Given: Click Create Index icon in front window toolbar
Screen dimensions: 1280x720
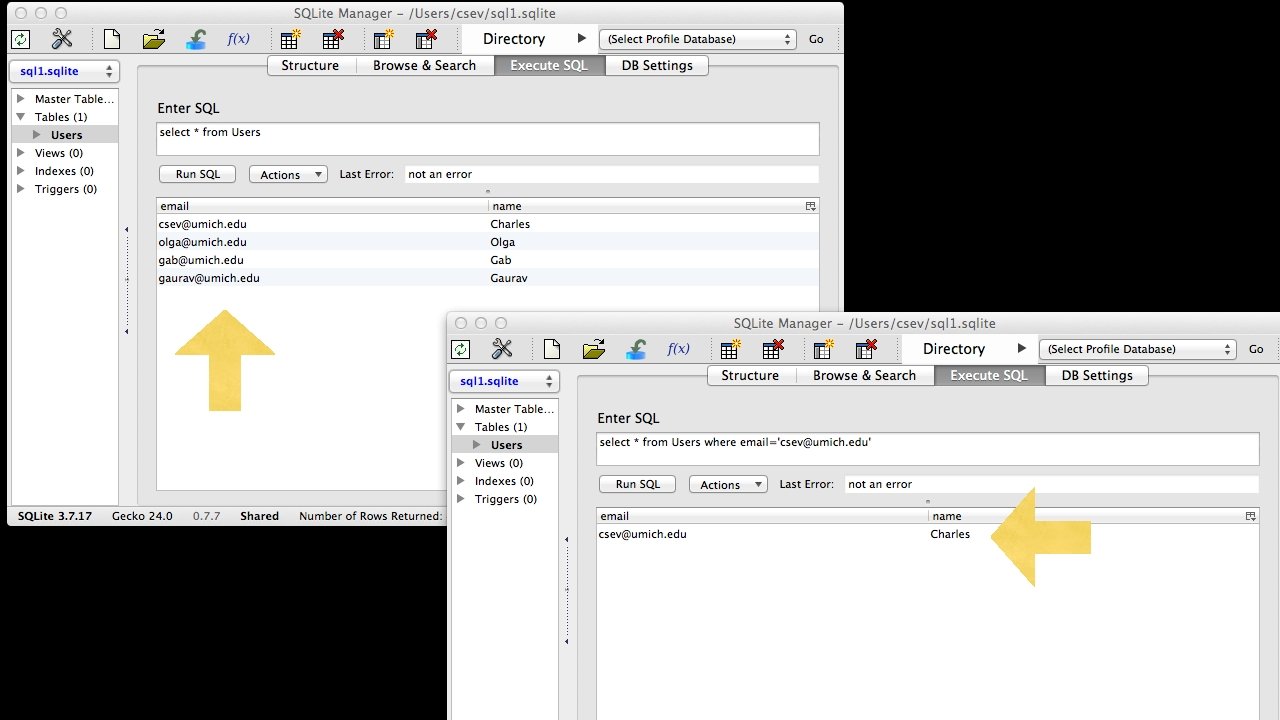Looking at the screenshot, I should [x=823, y=349].
